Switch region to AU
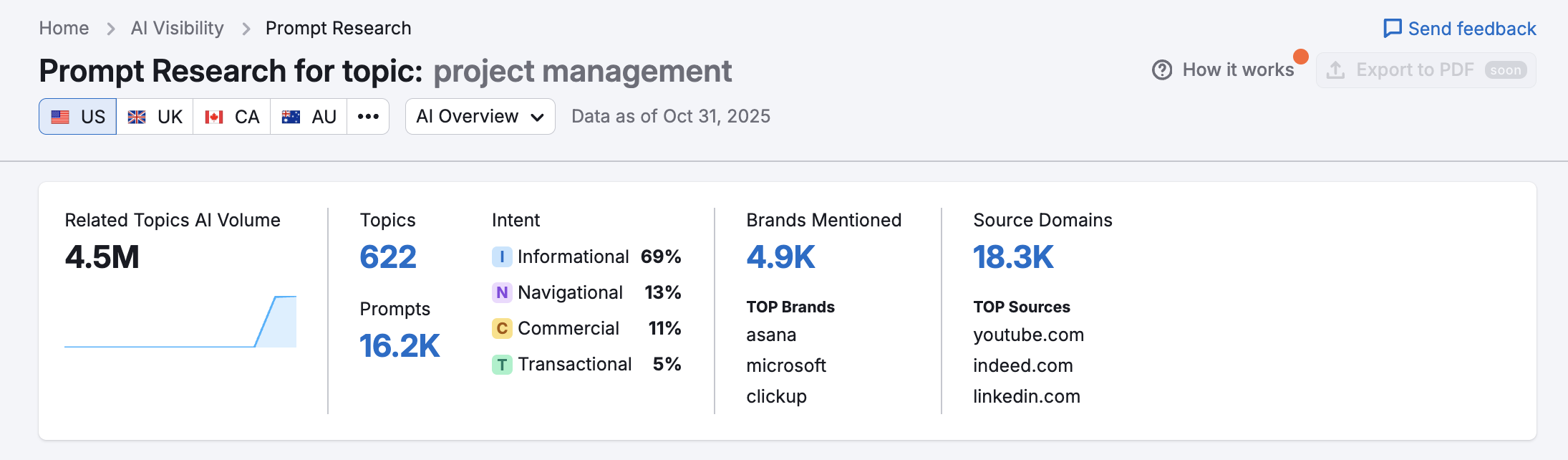Image resolution: width=1568 pixels, height=460 pixels. (x=309, y=117)
